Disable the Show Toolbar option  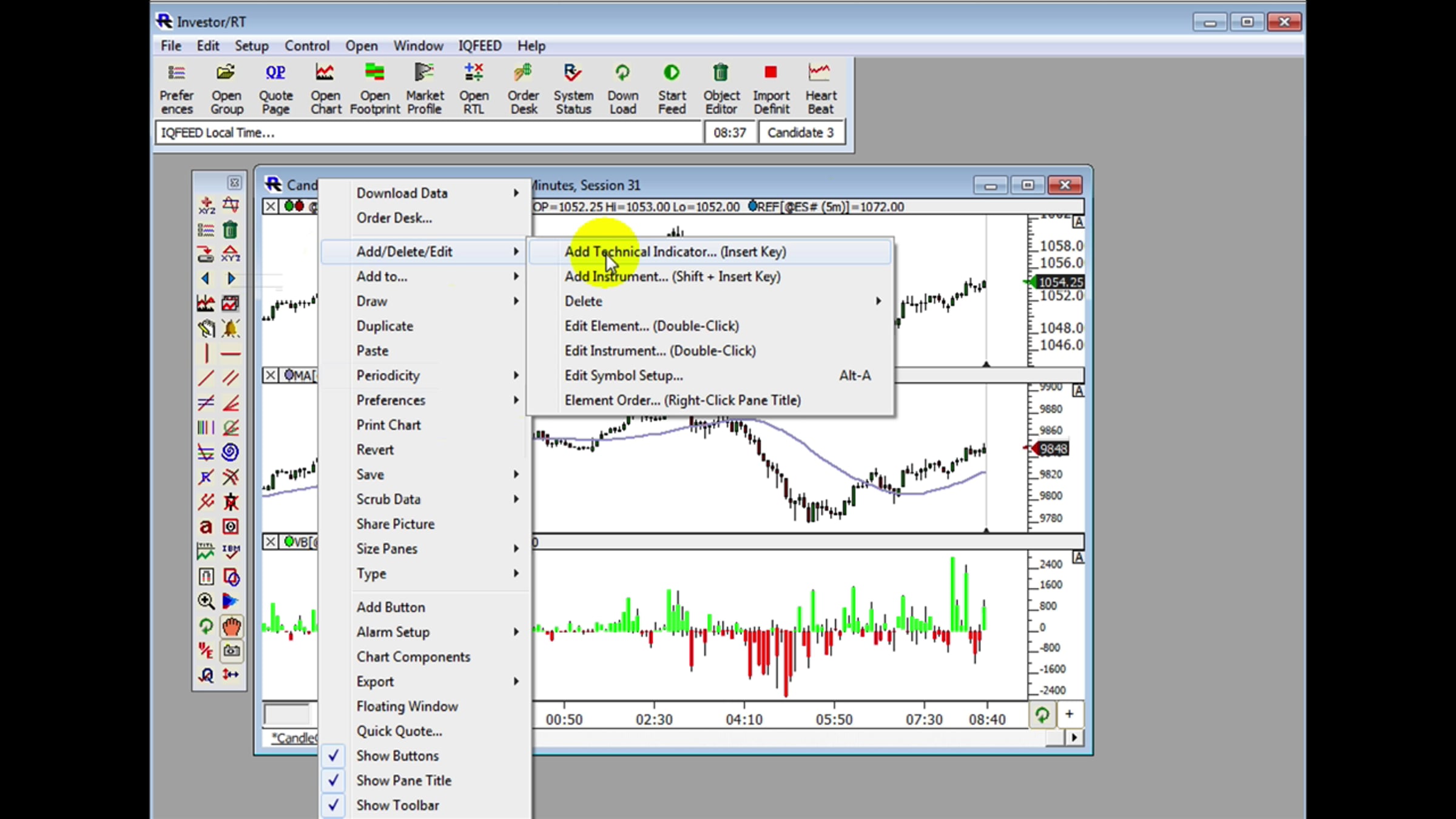point(397,805)
